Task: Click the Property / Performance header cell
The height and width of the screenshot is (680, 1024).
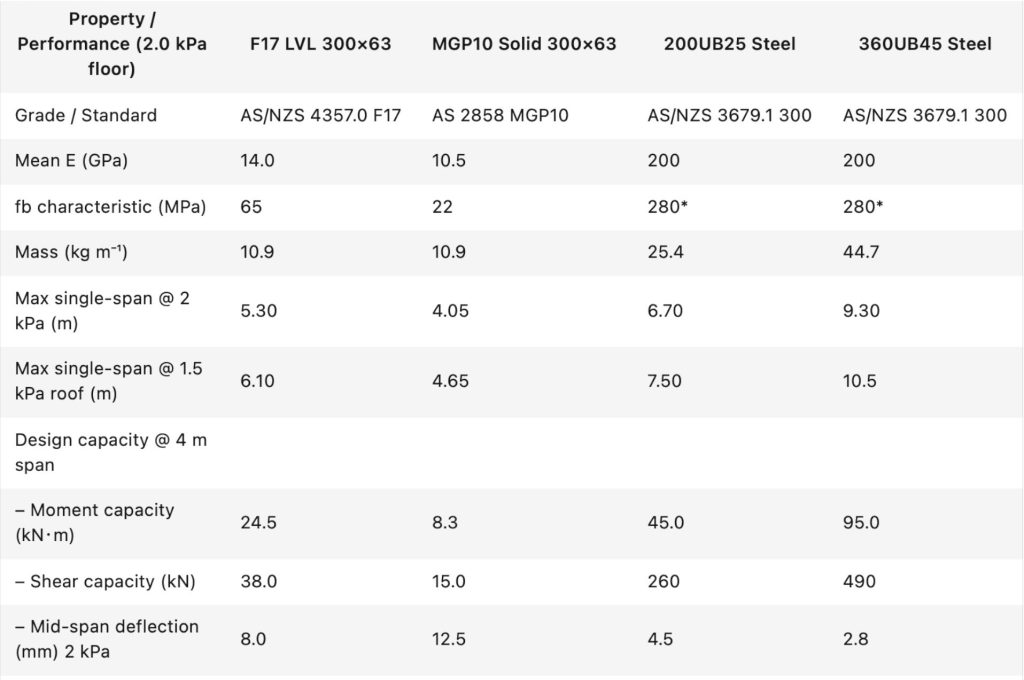Action: [112, 44]
